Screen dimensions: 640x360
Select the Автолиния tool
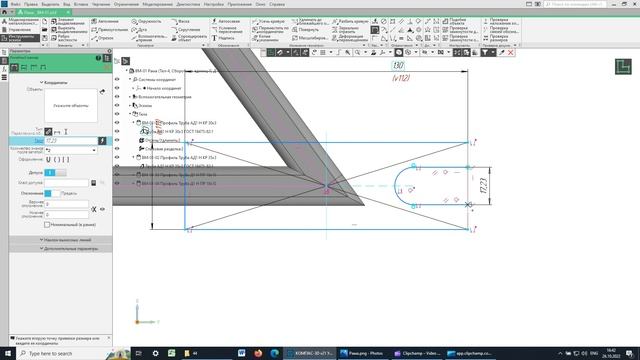pos(105,21)
